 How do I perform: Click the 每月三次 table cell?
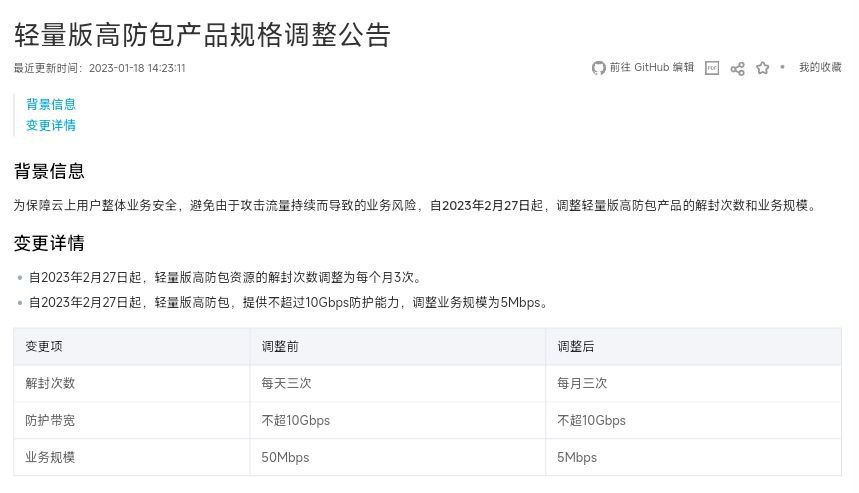[x=582, y=383]
